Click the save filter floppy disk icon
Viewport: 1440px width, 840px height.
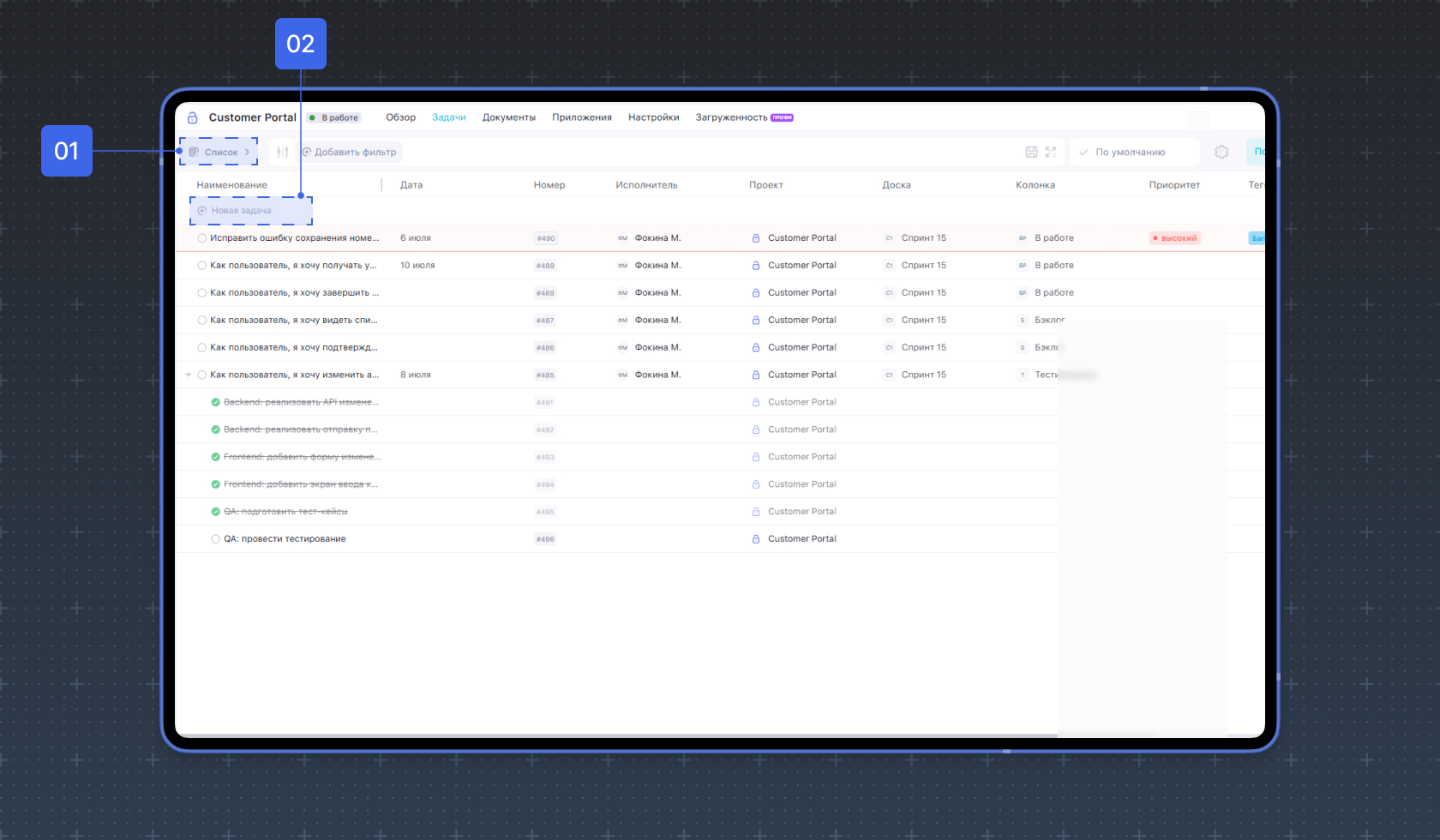(1031, 152)
